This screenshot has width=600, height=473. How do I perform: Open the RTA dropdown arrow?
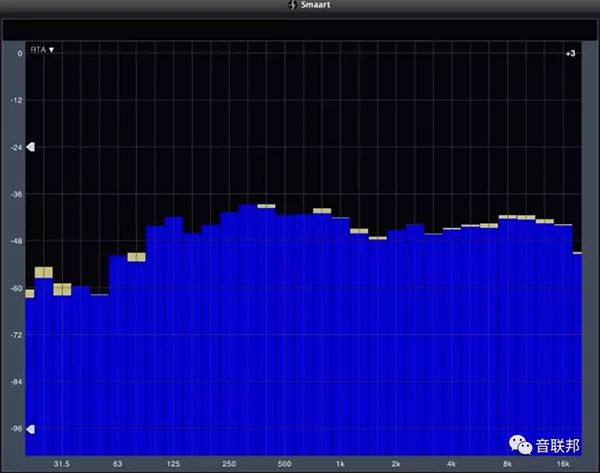[52, 49]
